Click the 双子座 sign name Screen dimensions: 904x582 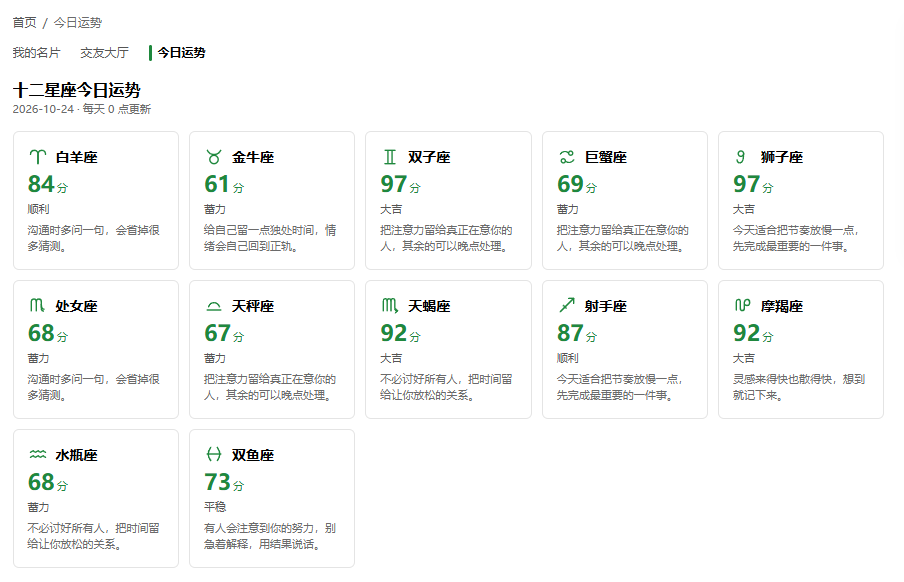click(x=430, y=157)
